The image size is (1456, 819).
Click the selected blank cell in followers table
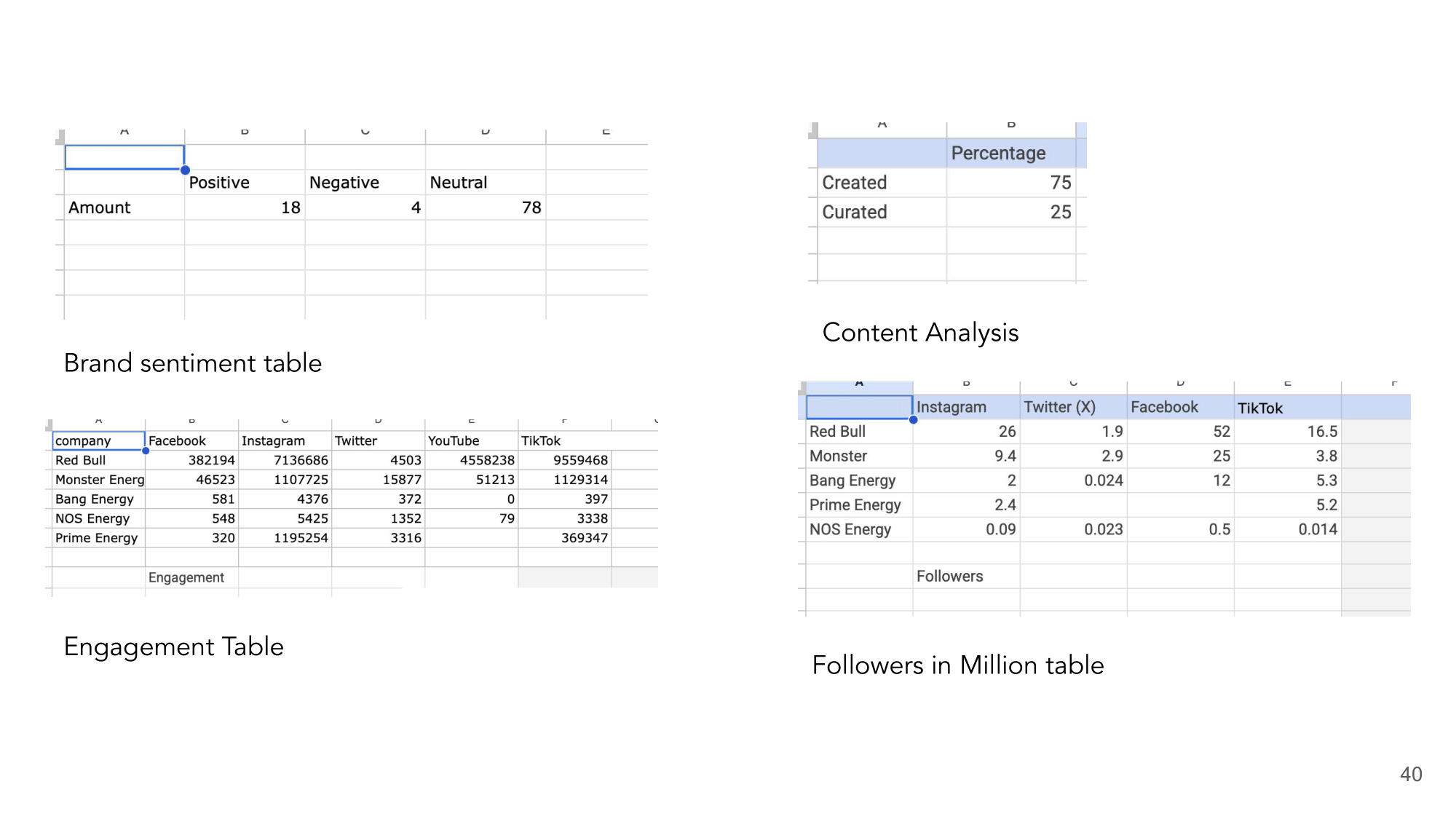pos(859,407)
